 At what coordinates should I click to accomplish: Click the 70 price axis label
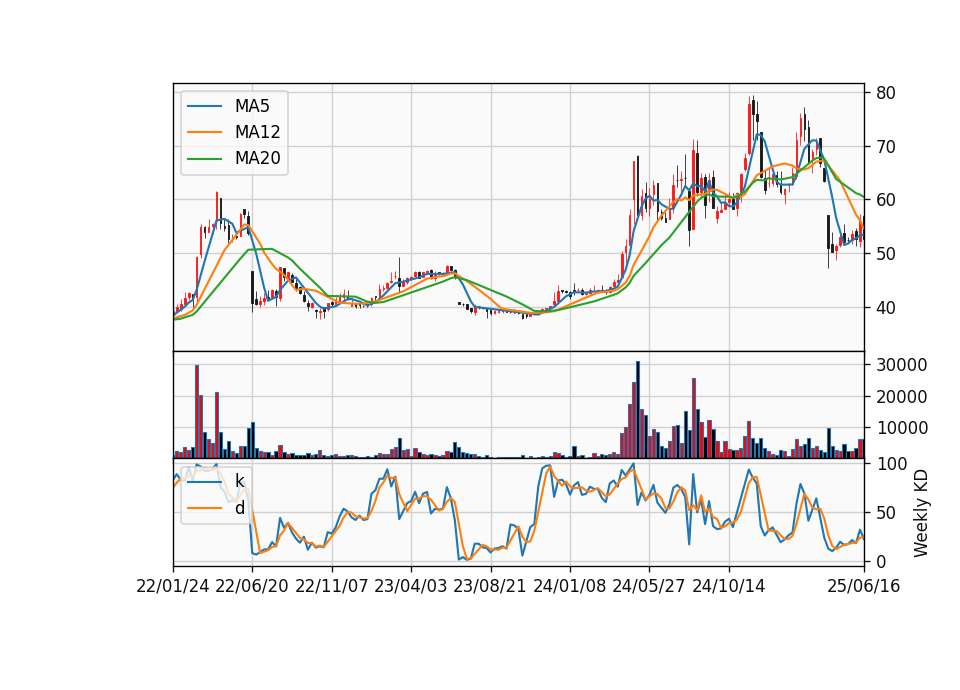point(885,147)
